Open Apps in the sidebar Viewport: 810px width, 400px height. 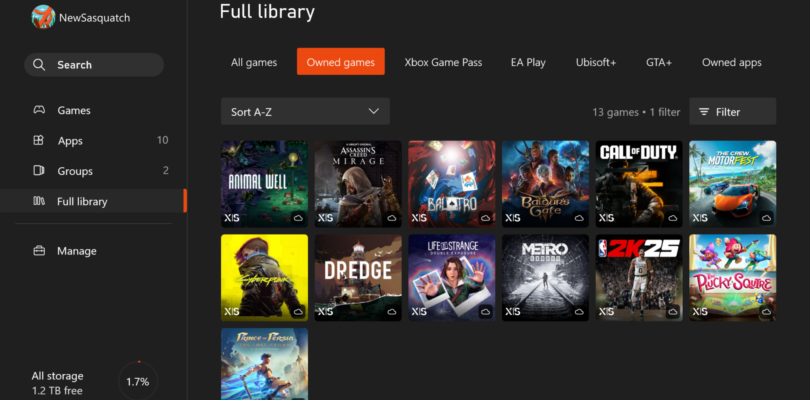tap(93, 141)
